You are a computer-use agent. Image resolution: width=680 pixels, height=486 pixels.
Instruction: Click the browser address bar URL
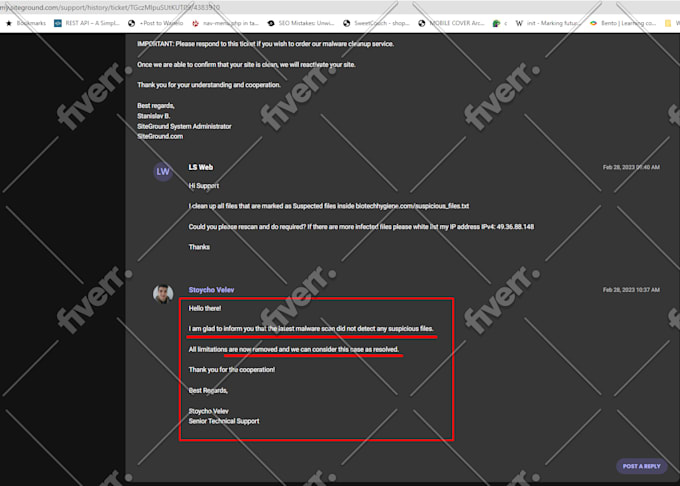(110, 7)
